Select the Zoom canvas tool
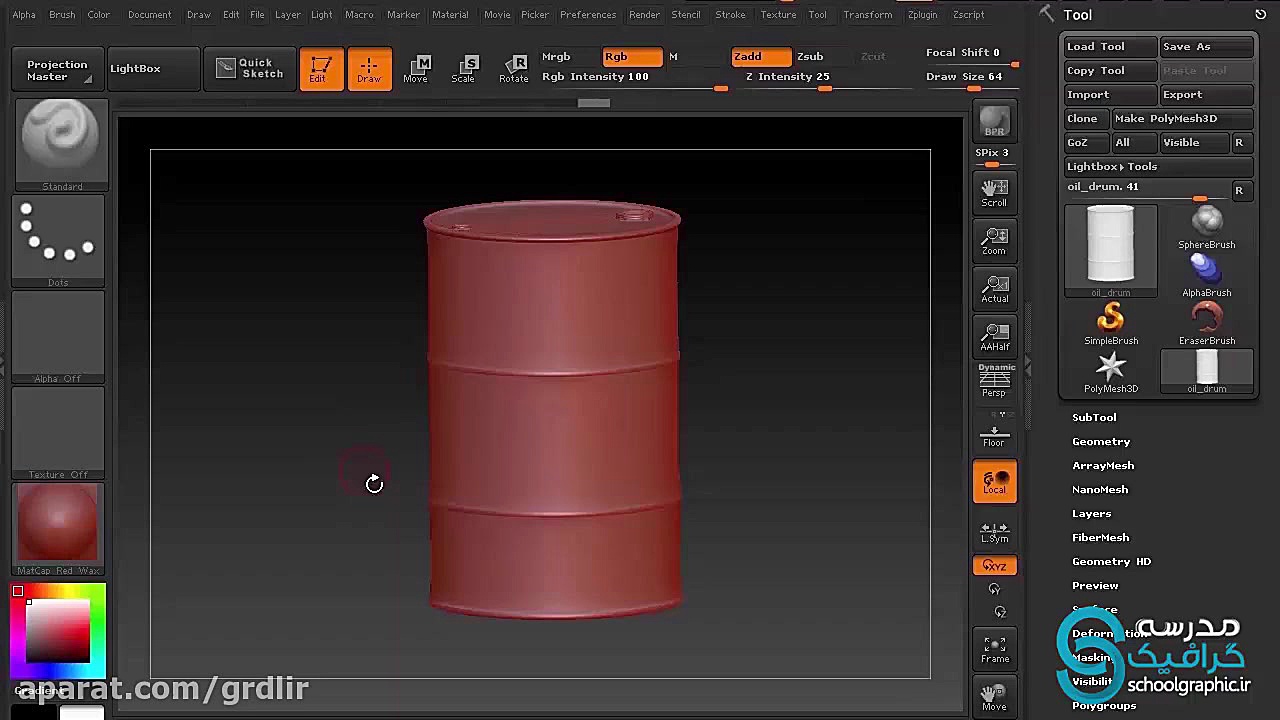The width and height of the screenshot is (1280, 720). coord(994,241)
